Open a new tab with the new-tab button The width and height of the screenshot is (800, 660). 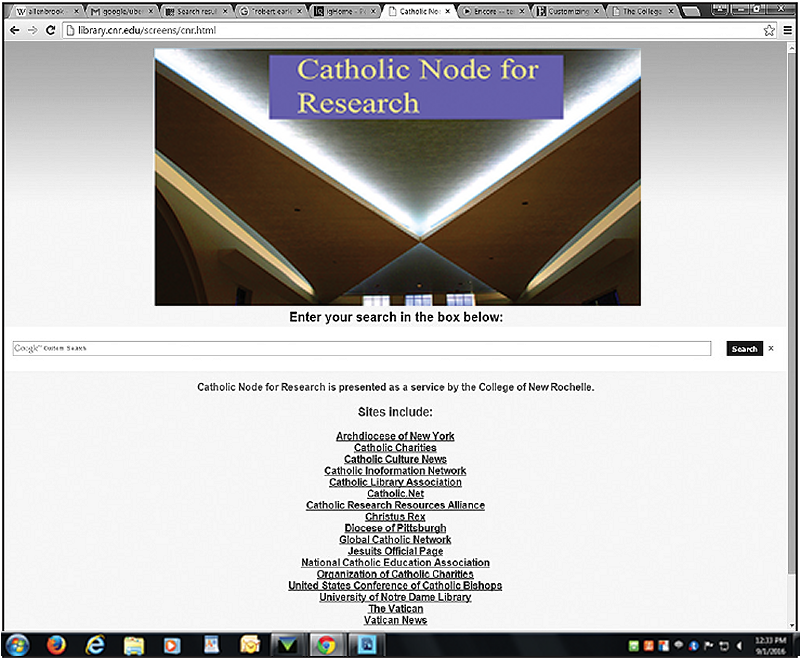[690, 11]
